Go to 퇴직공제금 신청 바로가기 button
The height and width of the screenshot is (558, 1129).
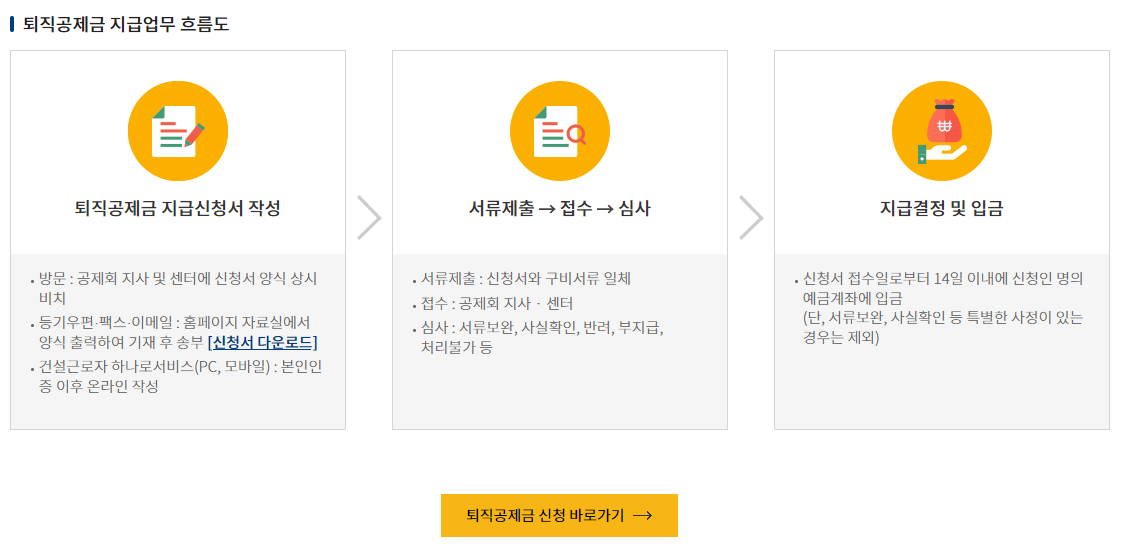pos(559,516)
